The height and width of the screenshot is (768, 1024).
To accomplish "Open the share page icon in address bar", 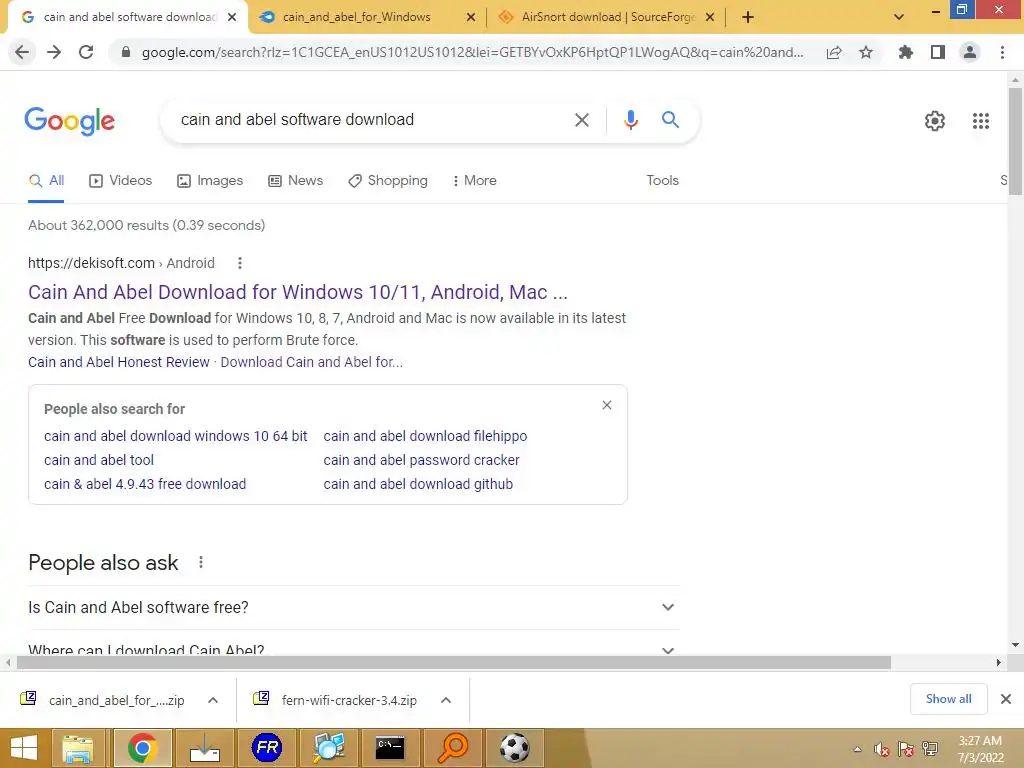I will (x=834, y=53).
